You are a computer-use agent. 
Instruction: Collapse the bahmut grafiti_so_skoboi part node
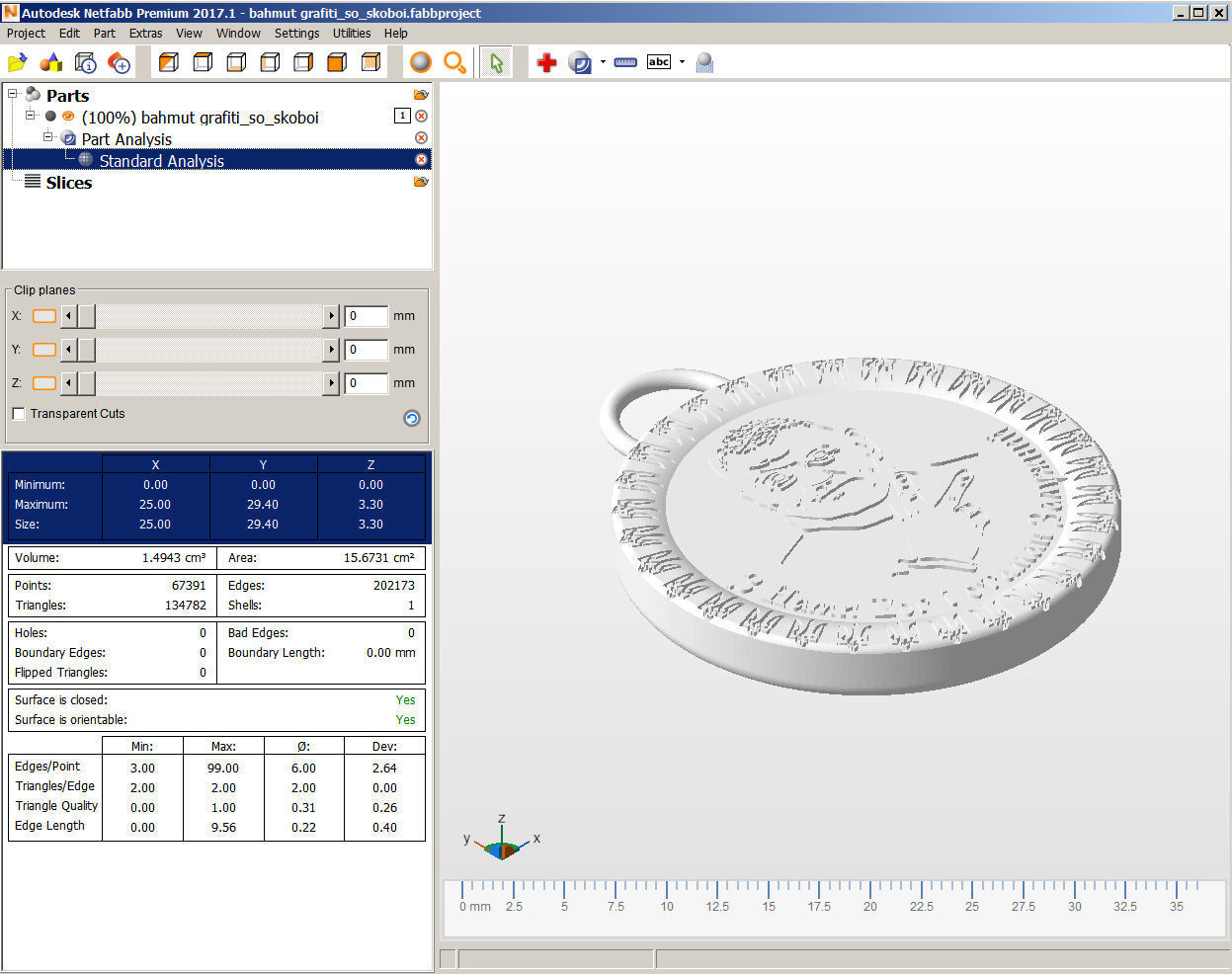pos(31,116)
